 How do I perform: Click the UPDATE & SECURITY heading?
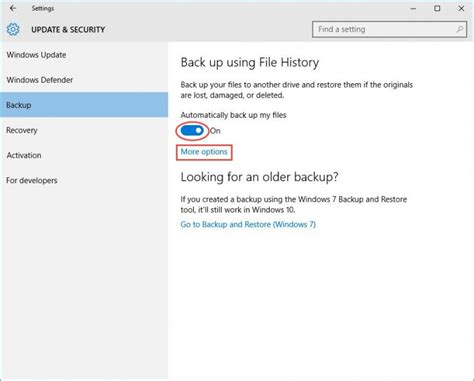point(68,30)
